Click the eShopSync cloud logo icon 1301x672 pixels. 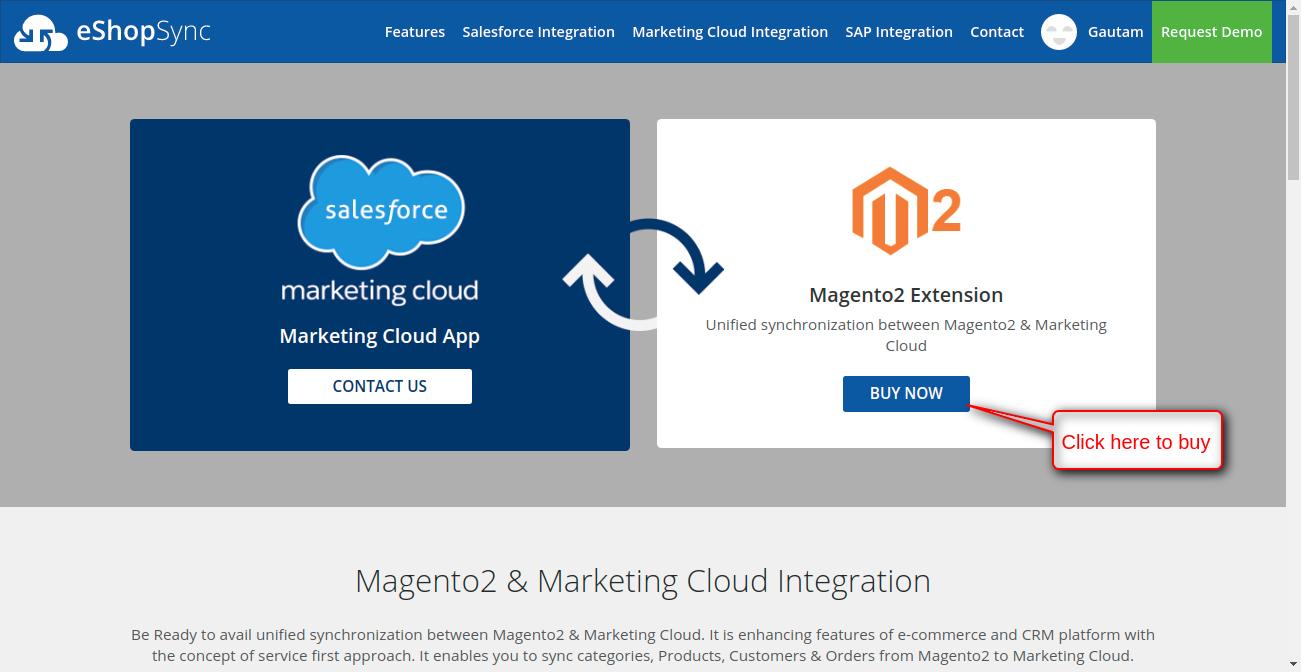pyautogui.click(x=40, y=33)
